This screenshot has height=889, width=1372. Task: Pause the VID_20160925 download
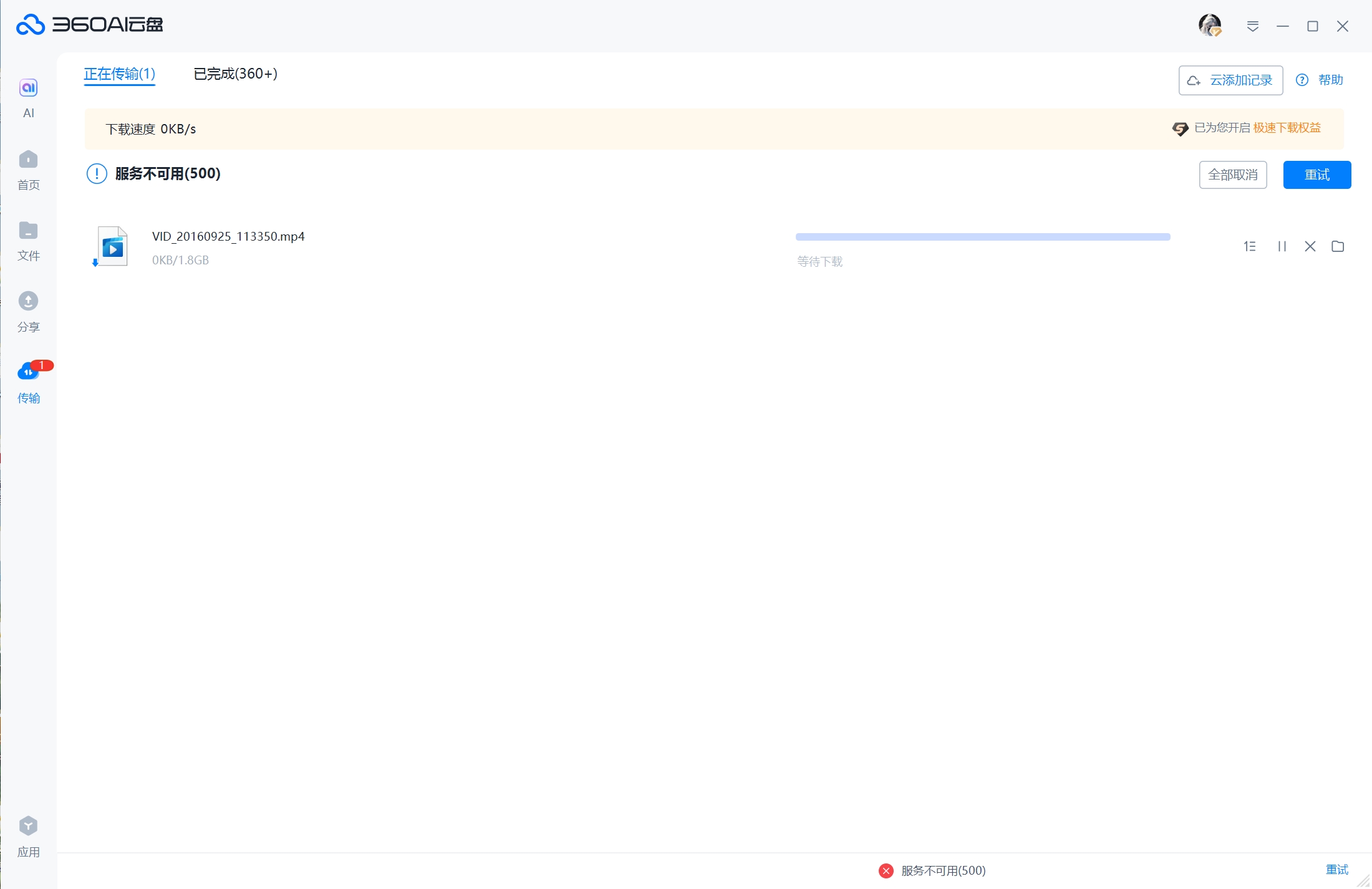pos(1282,246)
